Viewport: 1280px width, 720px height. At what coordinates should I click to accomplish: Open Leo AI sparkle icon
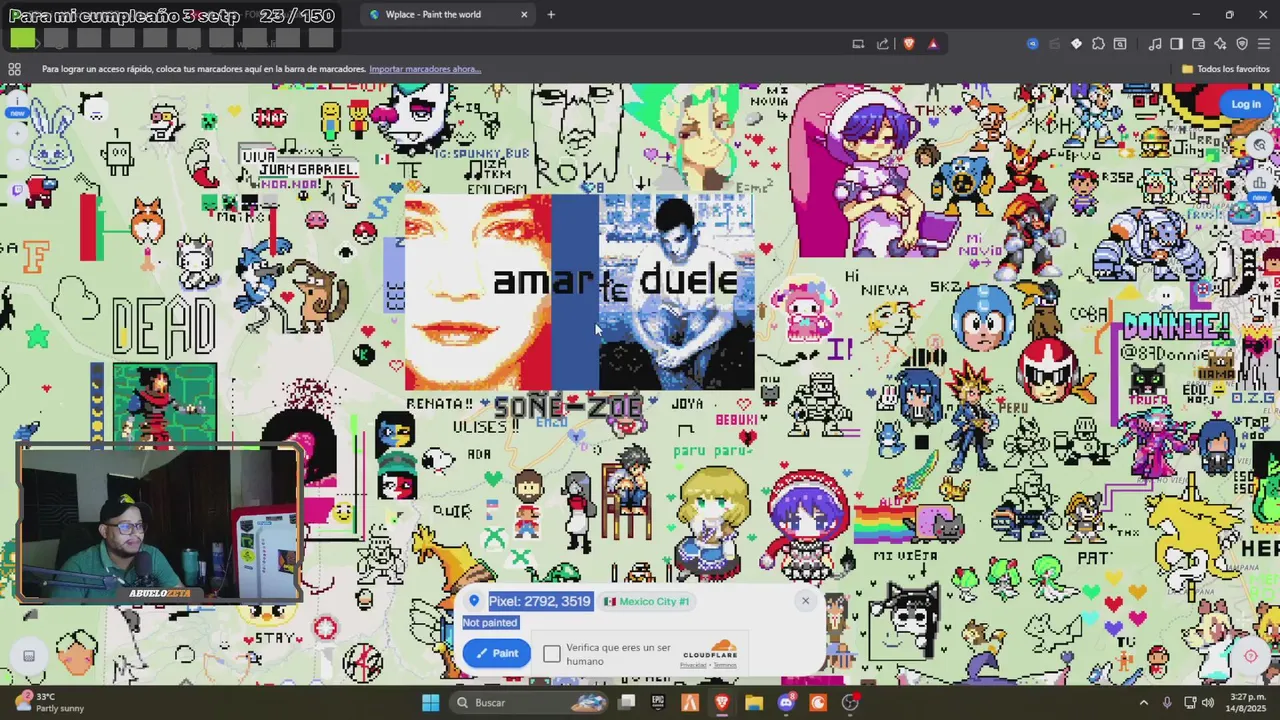click(1220, 44)
